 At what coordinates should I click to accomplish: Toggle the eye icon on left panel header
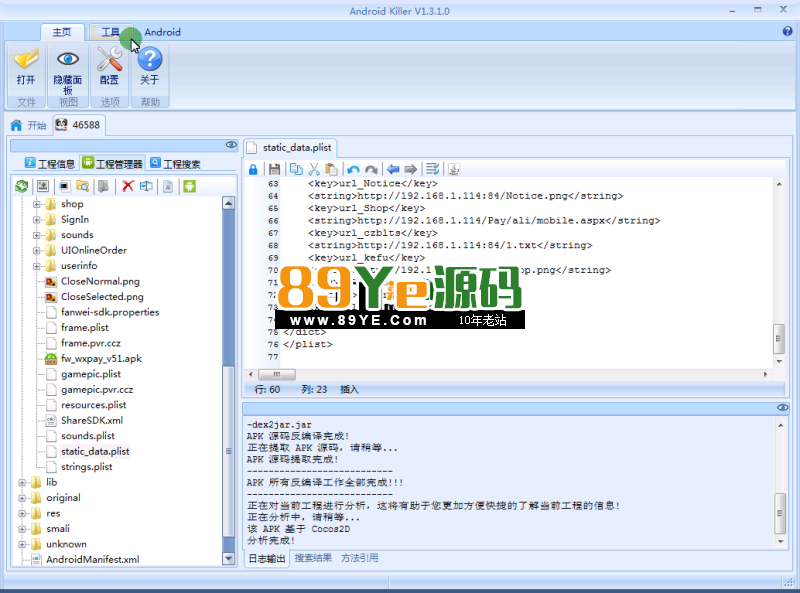[x=231, y=145]
